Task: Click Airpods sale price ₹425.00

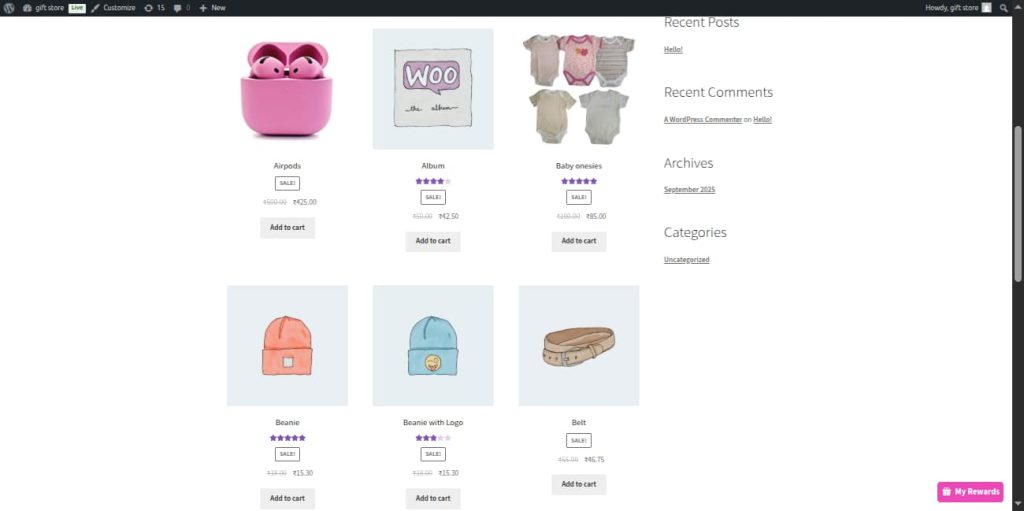Action: (x=304, y=202)
